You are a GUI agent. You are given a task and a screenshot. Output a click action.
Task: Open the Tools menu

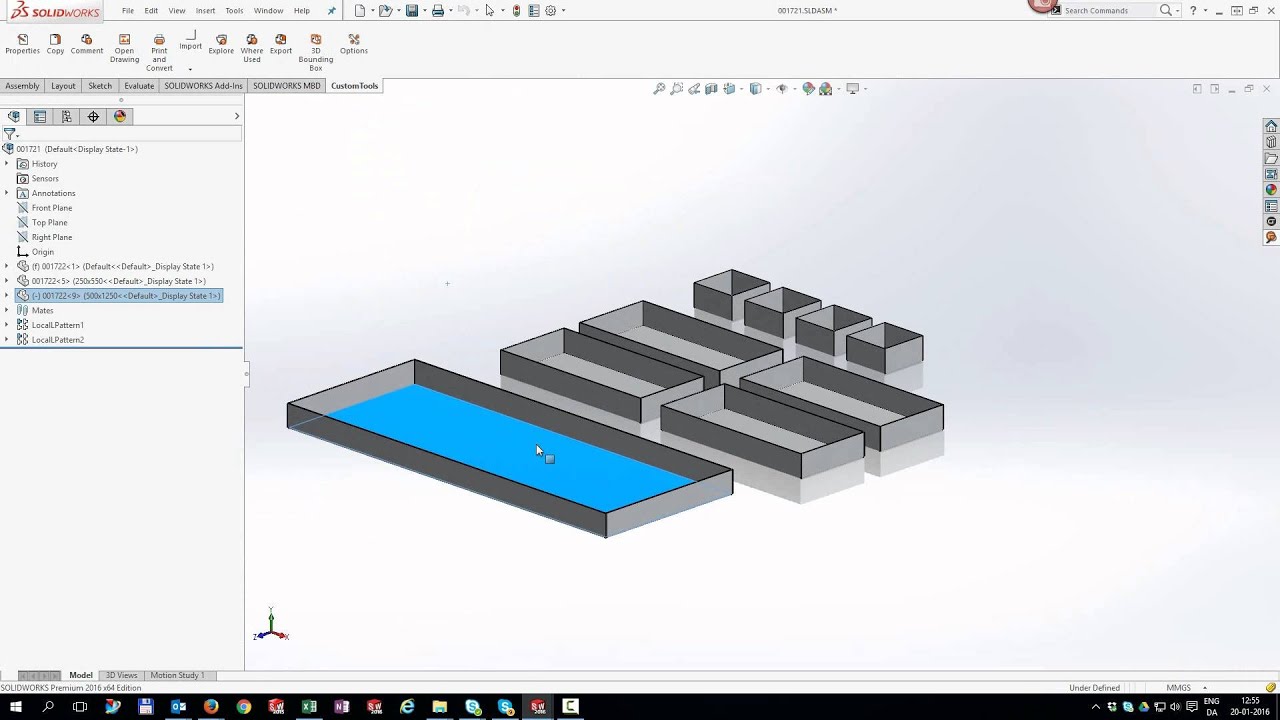coord(234,10)
